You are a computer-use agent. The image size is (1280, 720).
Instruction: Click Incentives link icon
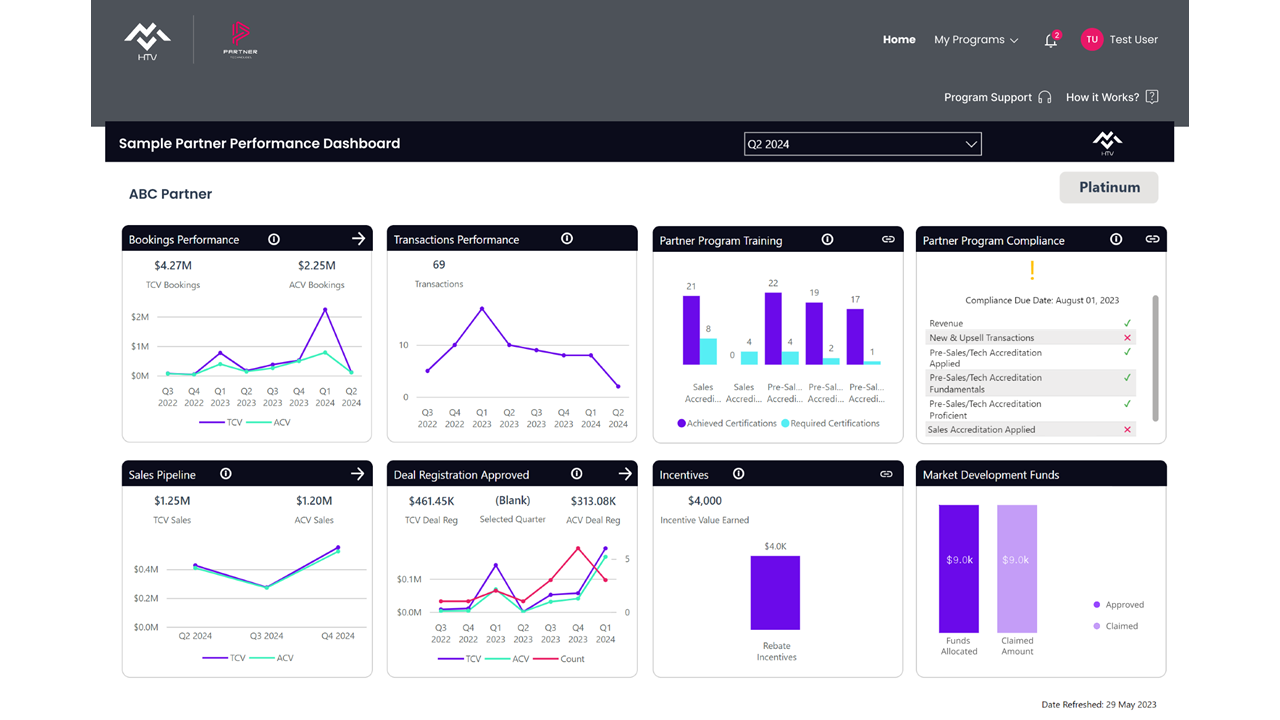click(886, 474)
